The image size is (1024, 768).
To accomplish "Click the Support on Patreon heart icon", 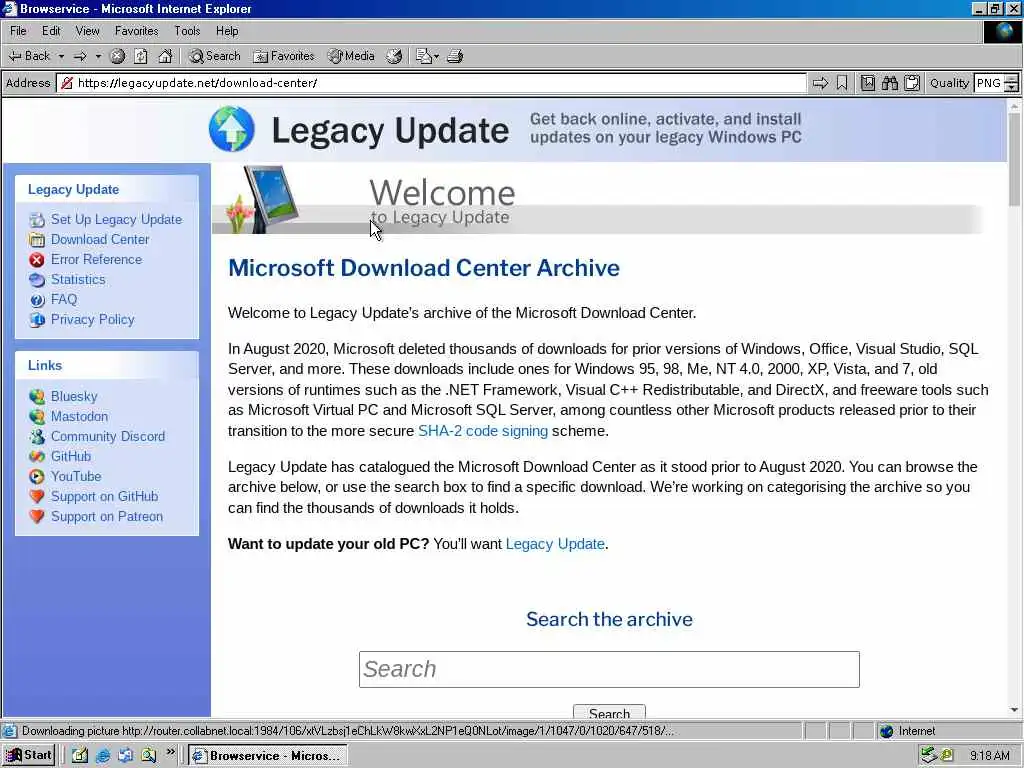I will click(37, 517).
